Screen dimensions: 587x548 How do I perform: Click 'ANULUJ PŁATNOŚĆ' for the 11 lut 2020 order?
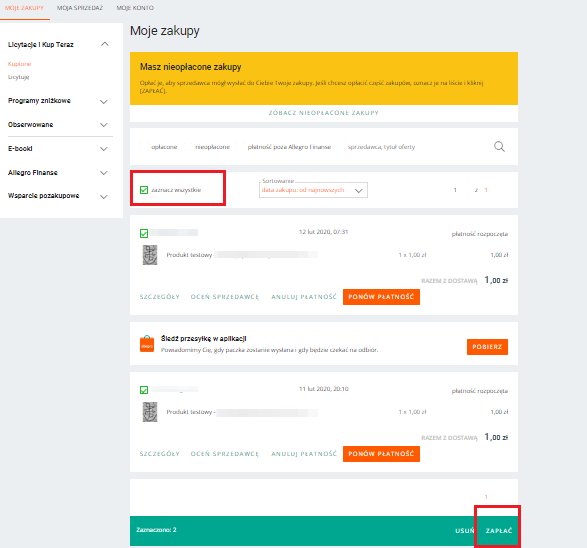click(x=304, y=454)
